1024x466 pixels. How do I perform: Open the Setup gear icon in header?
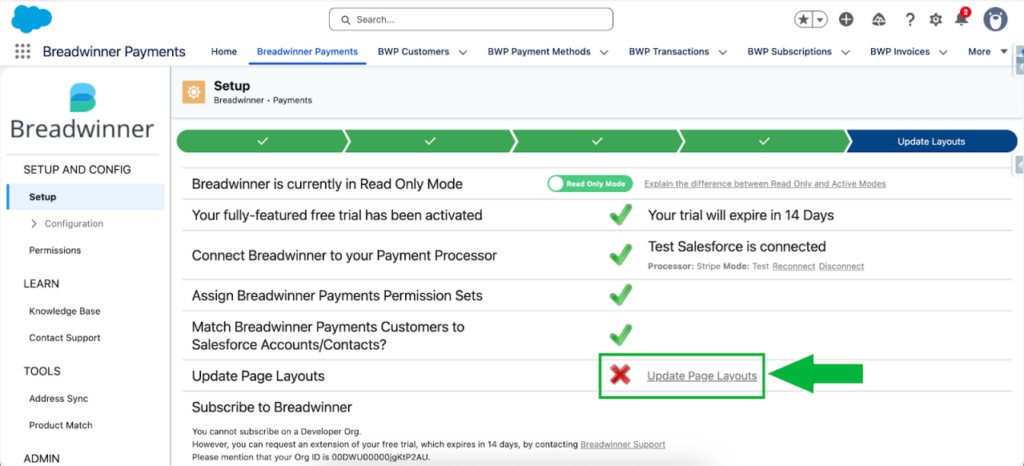click(x=936, y=20)
